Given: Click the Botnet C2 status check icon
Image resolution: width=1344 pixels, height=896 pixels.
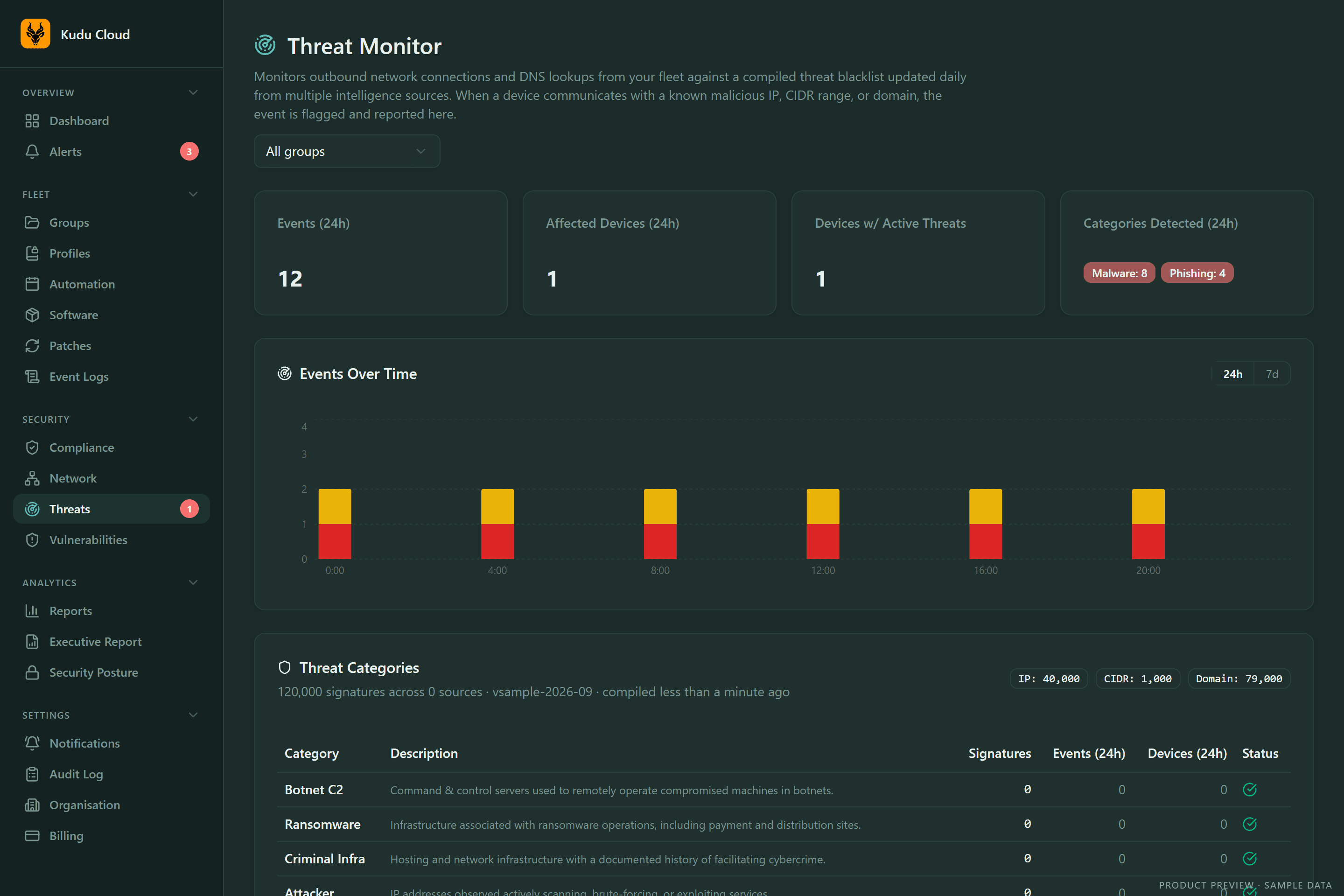Looking at the screenshot, I should tap(1250, 790).
